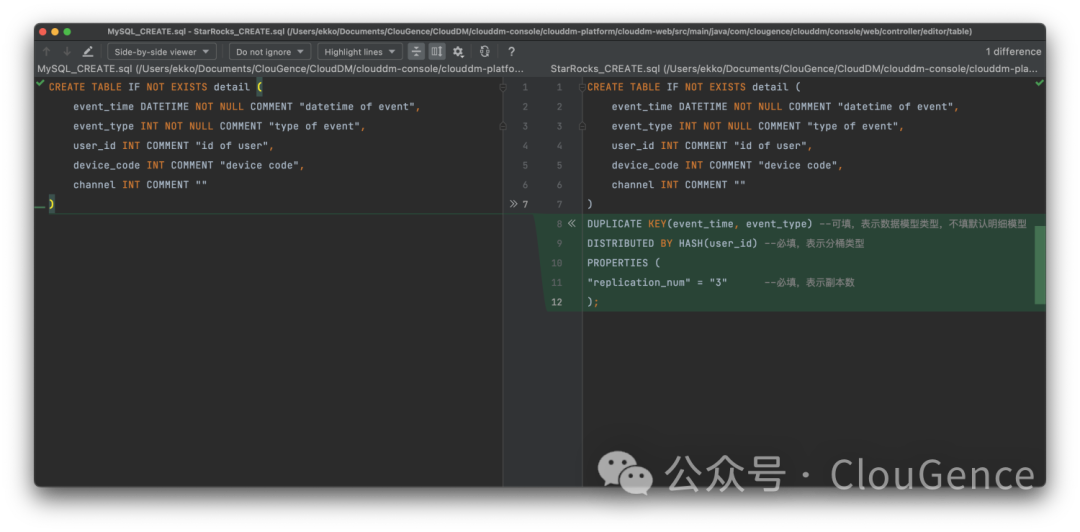Click left pane device_code INT line
The height and width of the screenshot is (532, 1080).
(189, 165)
